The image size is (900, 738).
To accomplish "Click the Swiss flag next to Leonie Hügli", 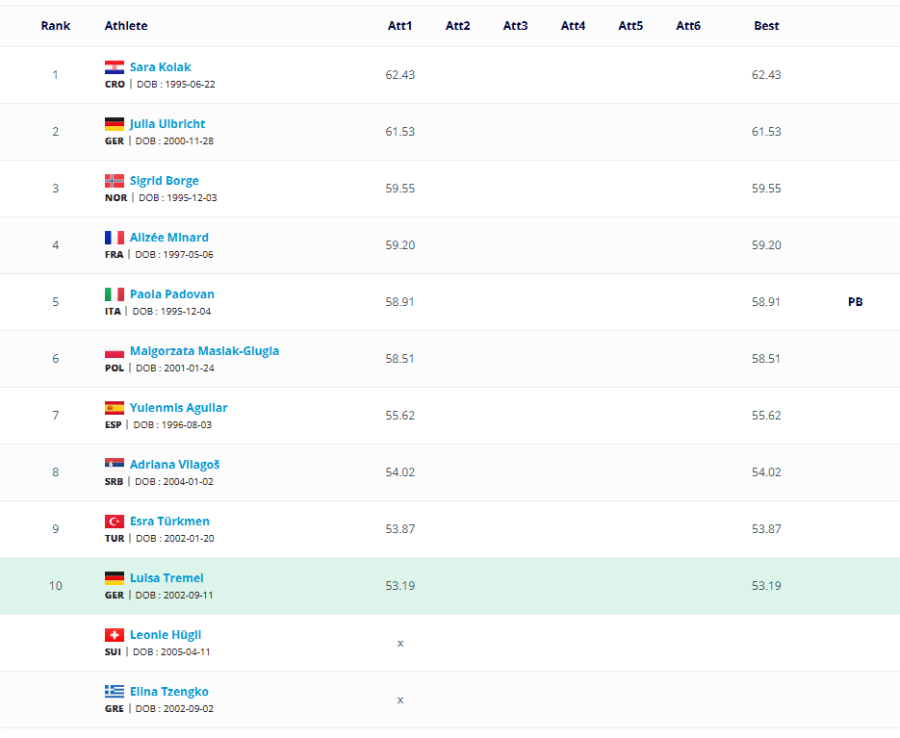I will (x=114, y=635).
